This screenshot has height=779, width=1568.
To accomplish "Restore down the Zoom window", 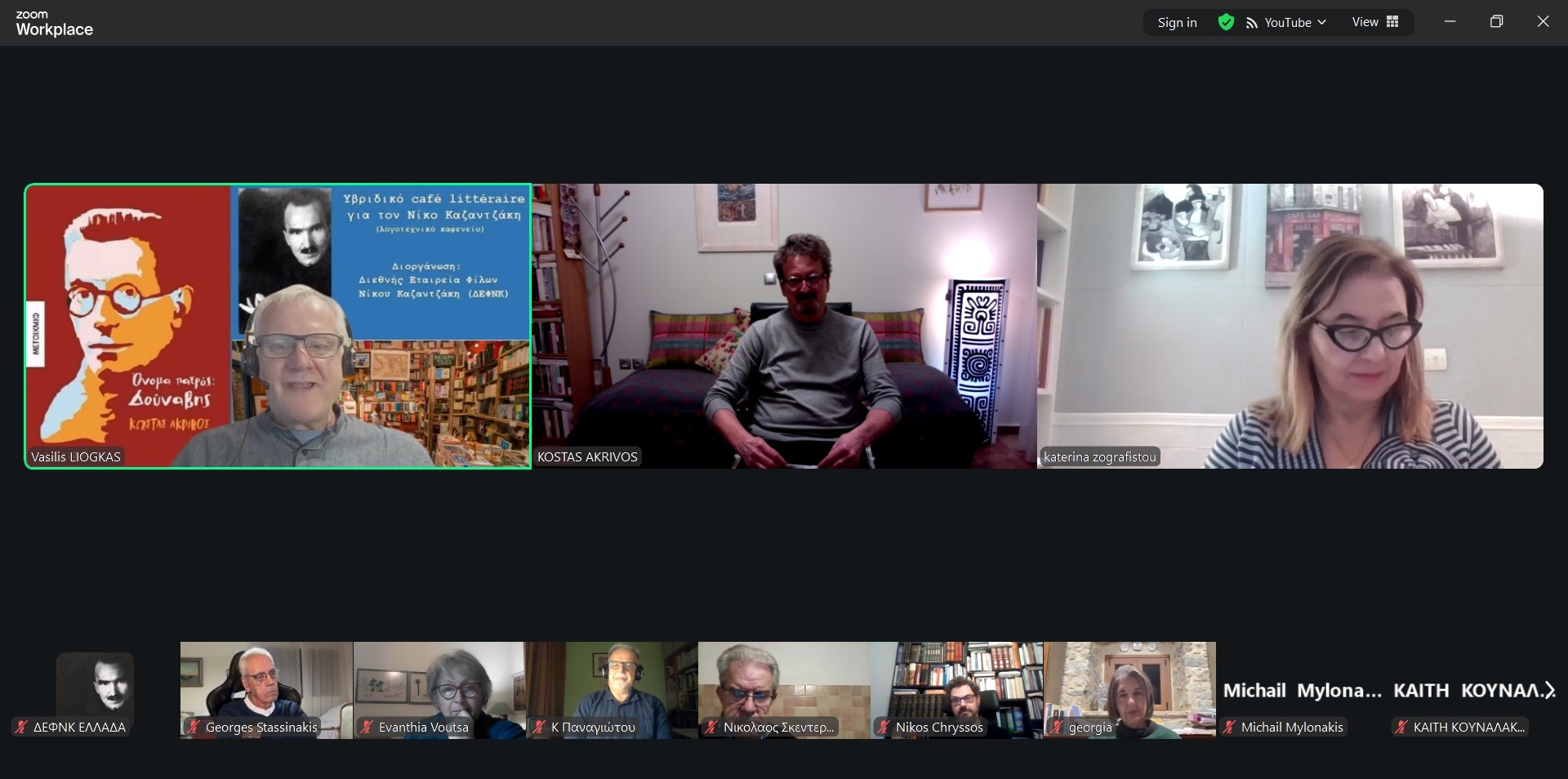I will (1496, 22).
